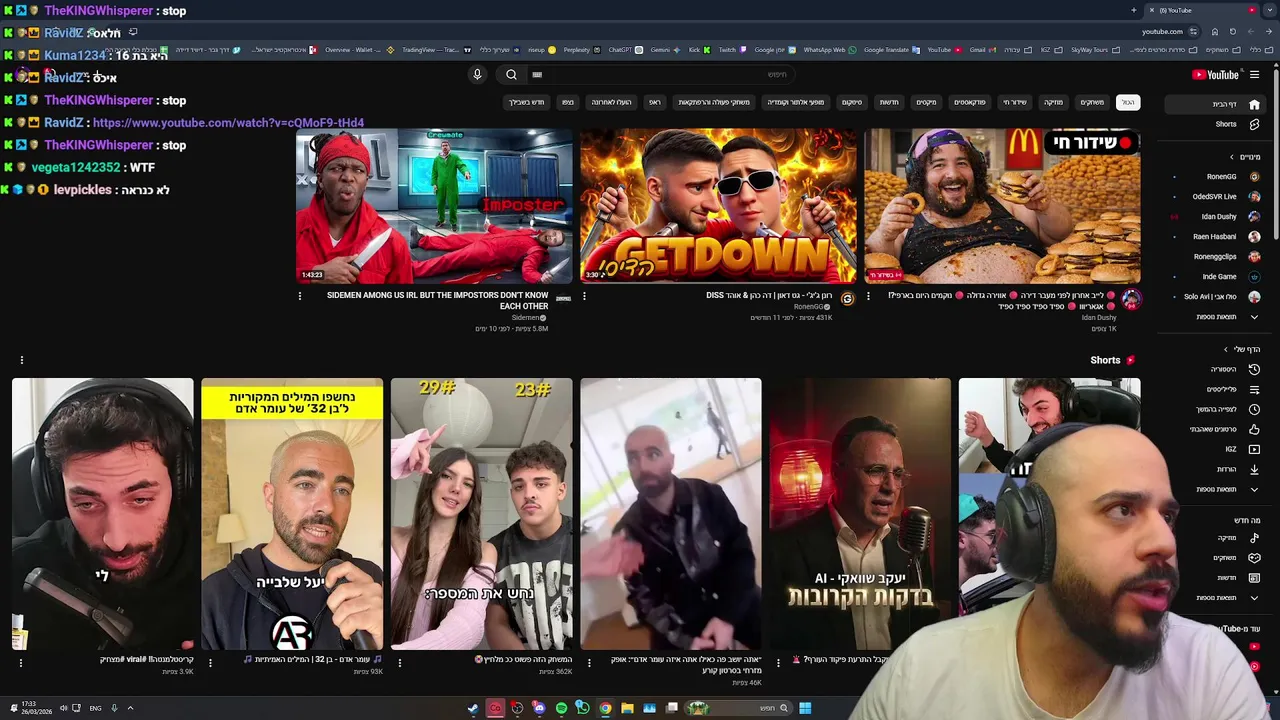Open options menu for Sidemen video
This screenshot has width=1280, height=720.
click(299, 296)
